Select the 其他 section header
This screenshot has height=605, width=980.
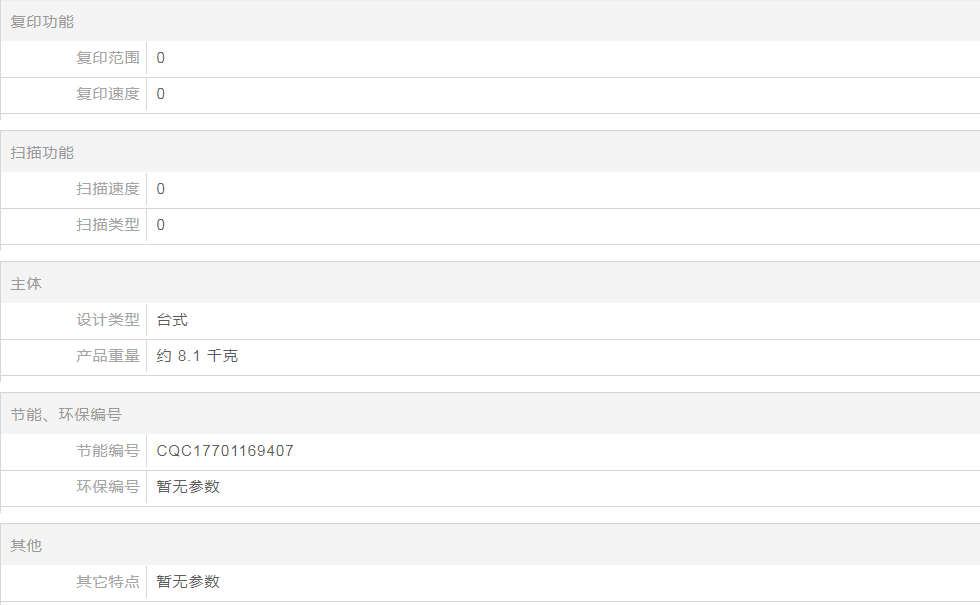tap(26, 546)
